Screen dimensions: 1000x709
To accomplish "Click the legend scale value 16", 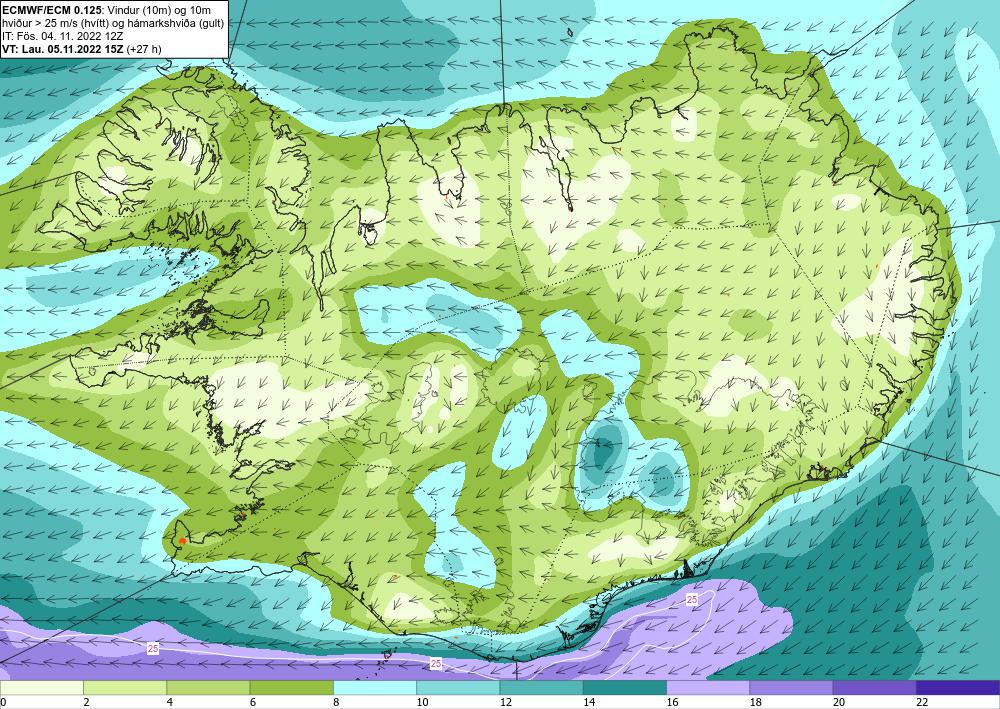I will 672,702.
